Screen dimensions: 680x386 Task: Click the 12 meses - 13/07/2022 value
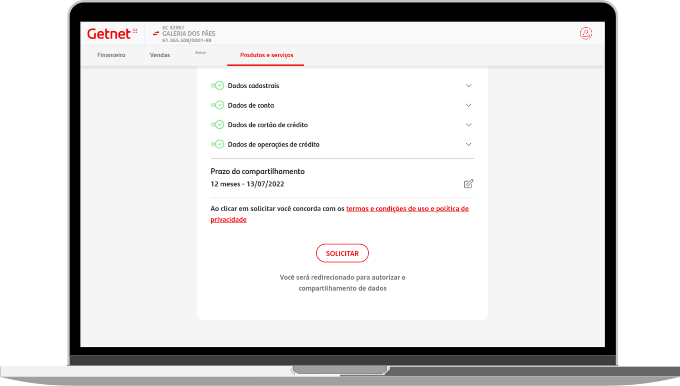pyautogui.click(x=247, y=184)
